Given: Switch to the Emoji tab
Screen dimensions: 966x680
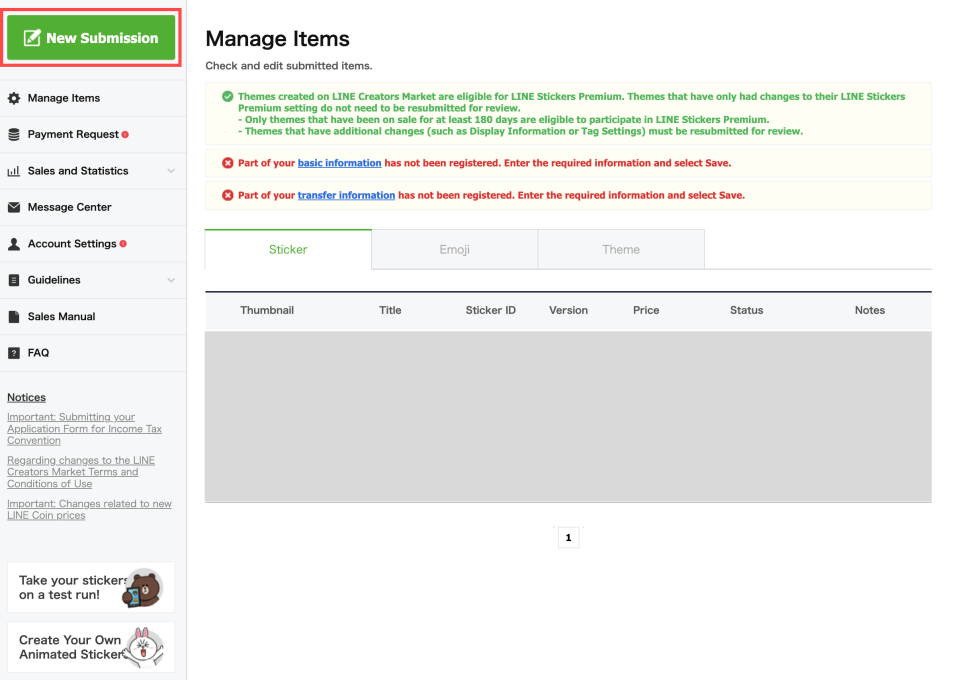Looking at the screenshot, I should 455,249.
